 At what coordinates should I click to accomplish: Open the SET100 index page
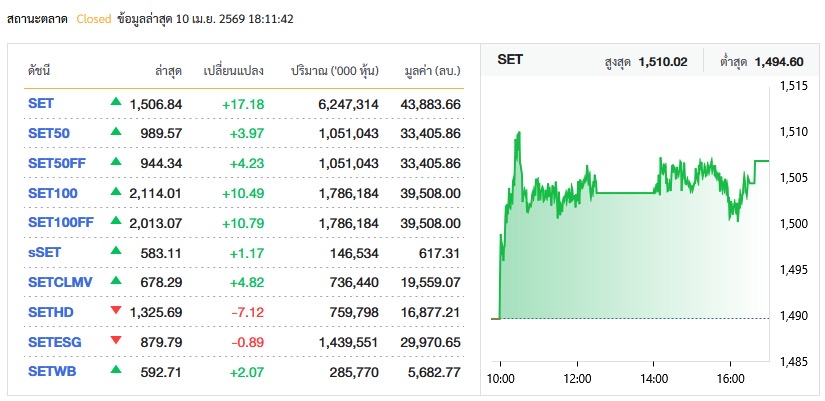point(53,193)
